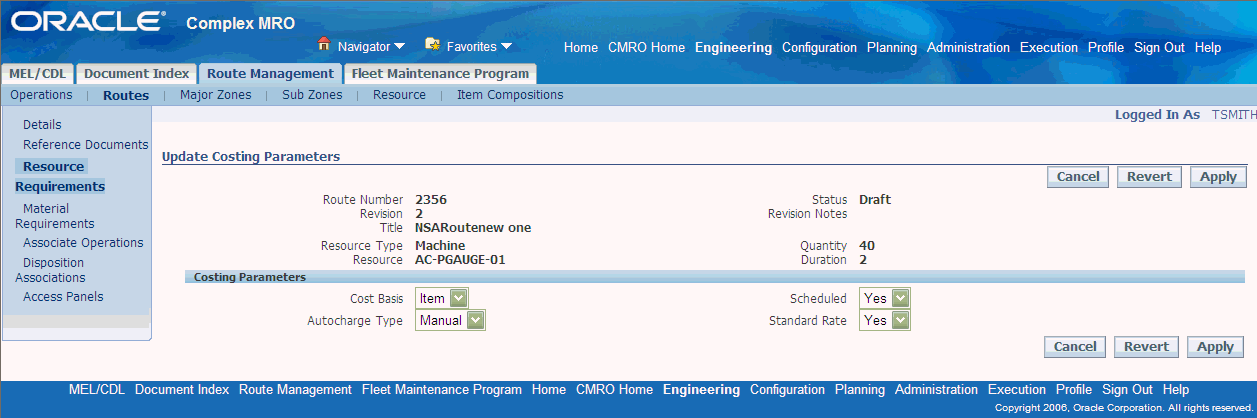Click CMRO Home in top header
1257x418 pixels.
click(x=646, y=48)
